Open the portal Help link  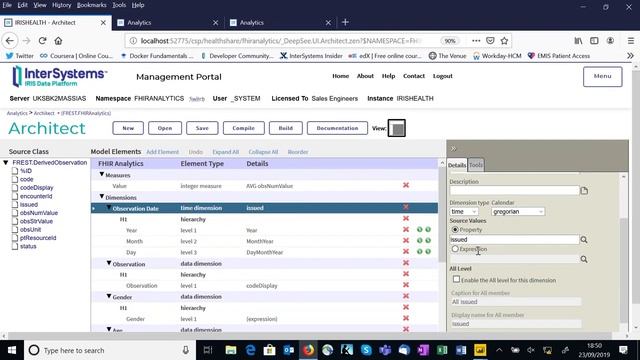coord(388,76)
